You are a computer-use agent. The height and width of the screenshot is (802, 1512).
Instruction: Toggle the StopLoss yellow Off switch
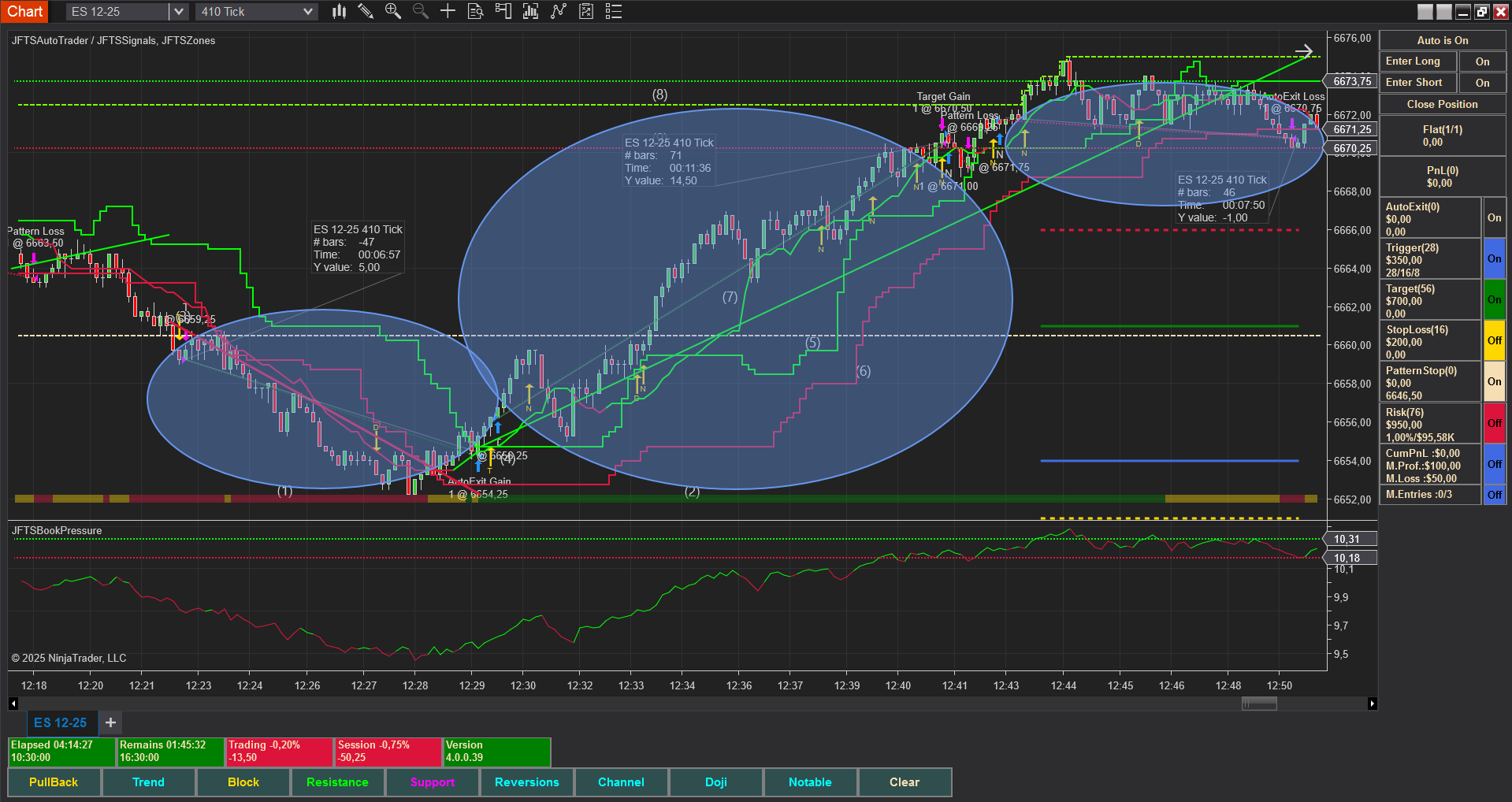1494,341
